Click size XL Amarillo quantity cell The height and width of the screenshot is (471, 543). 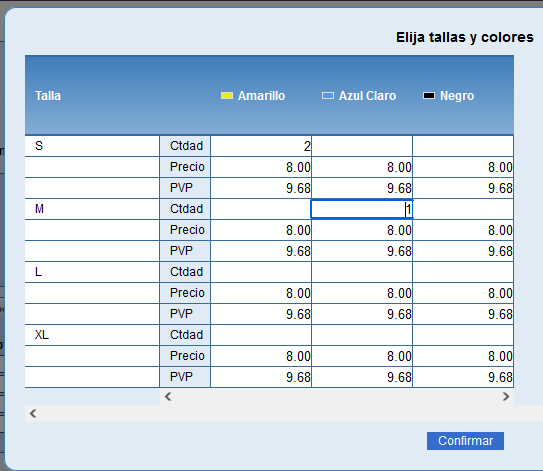261,335
